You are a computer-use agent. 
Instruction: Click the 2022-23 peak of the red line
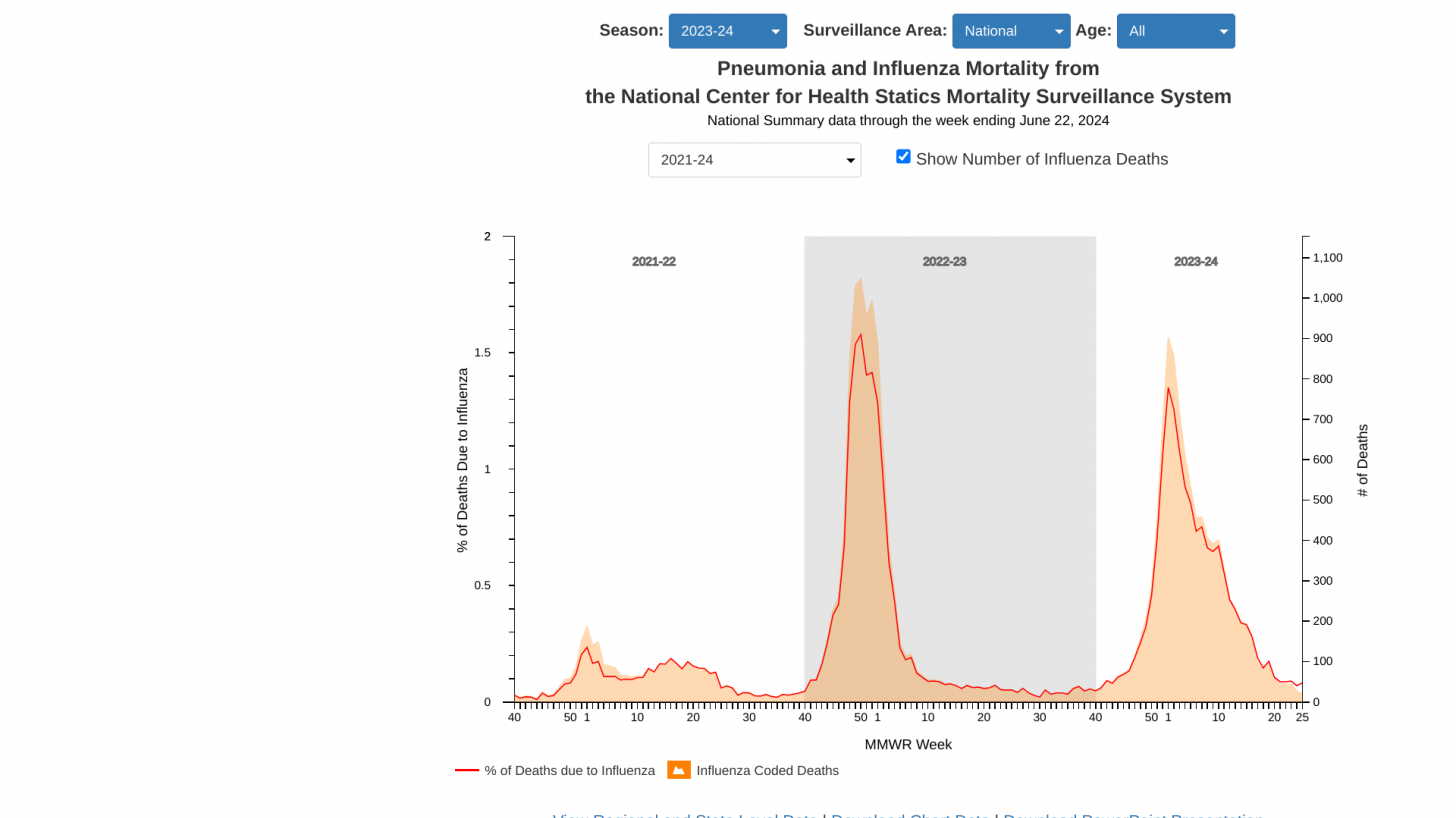860,334
